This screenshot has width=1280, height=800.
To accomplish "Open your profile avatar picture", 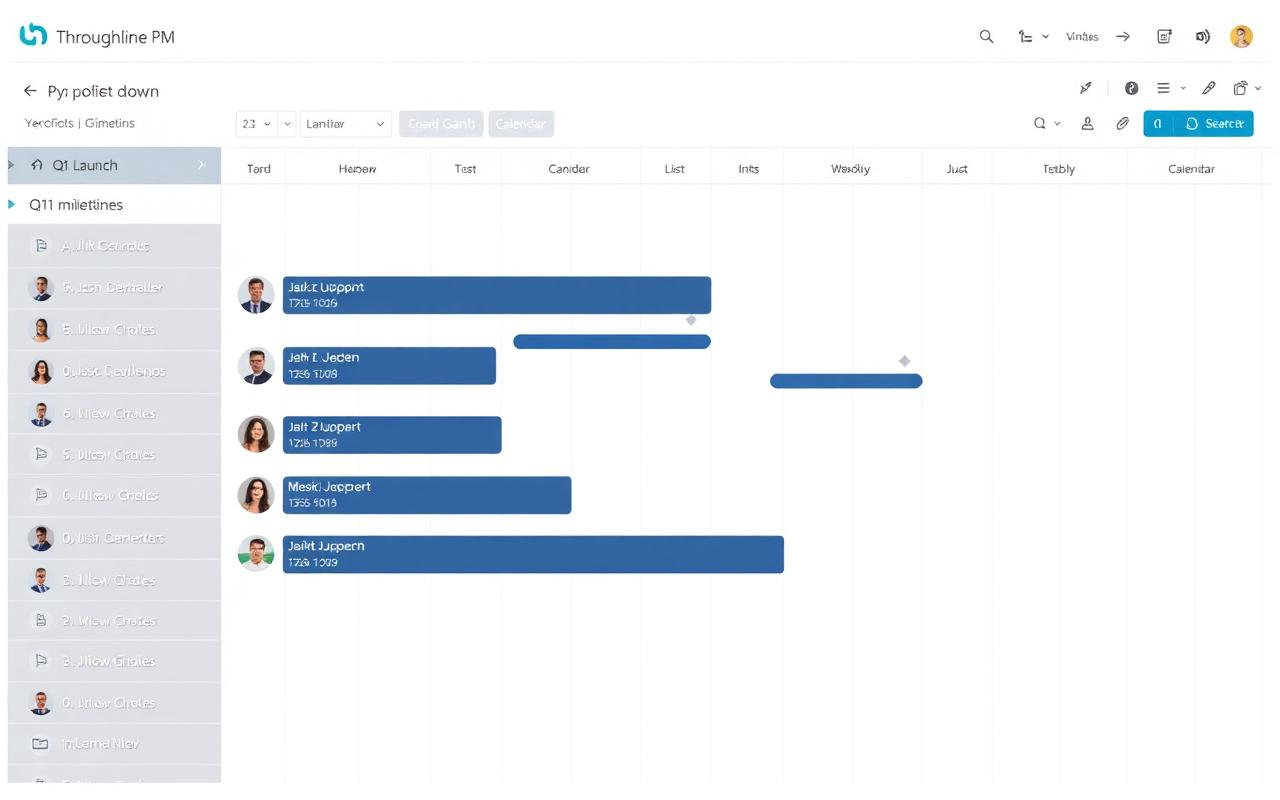I will click(1241, 36).
